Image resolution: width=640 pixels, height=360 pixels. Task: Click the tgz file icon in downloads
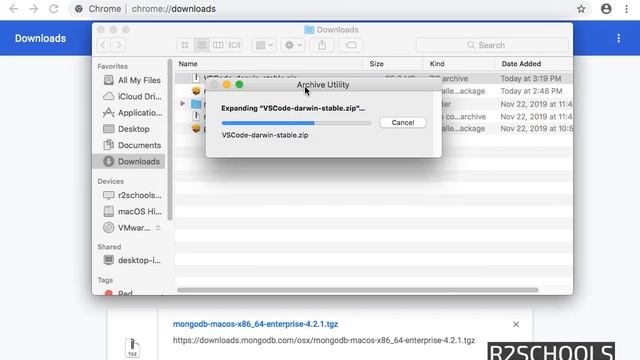pos(132,348)
